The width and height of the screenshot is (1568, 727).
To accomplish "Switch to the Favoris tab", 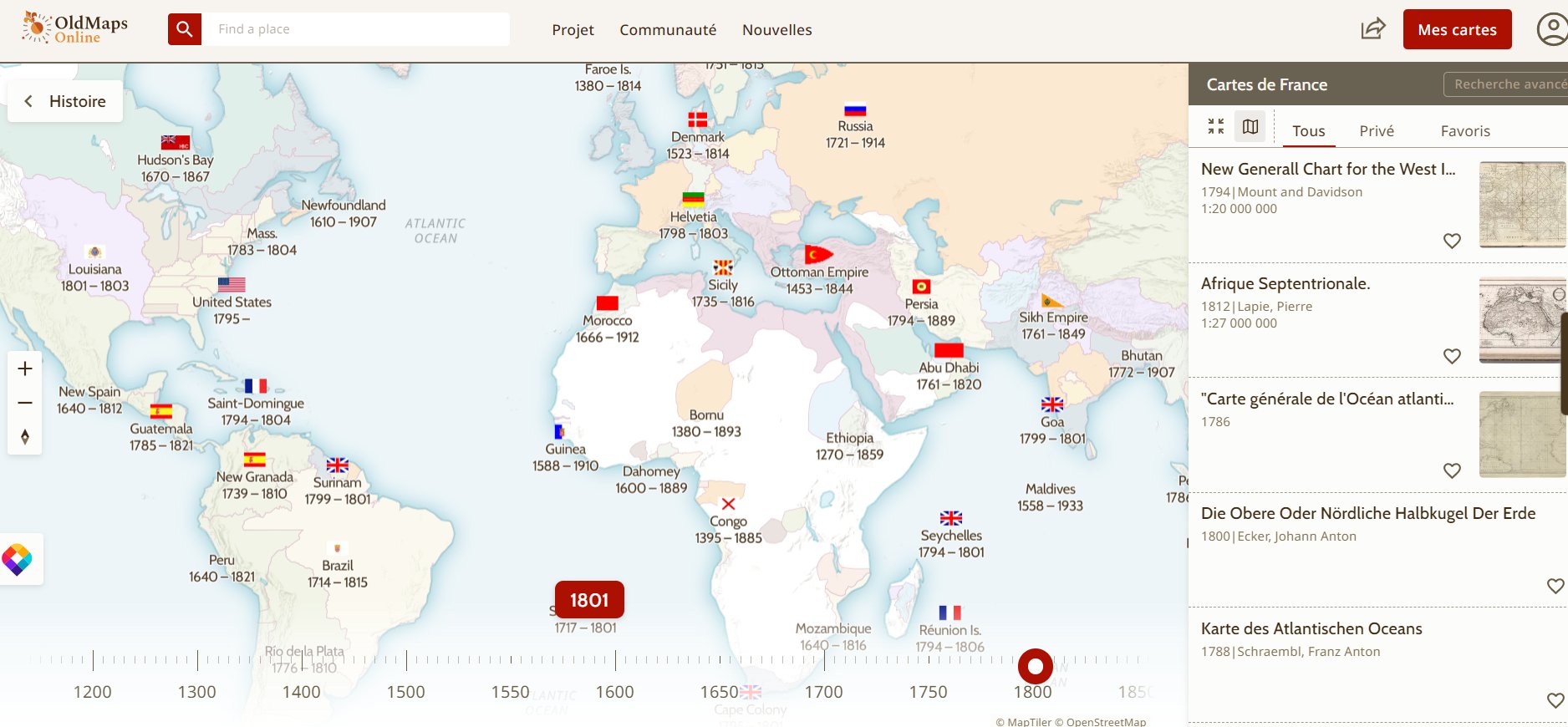I will [1465, 131].
